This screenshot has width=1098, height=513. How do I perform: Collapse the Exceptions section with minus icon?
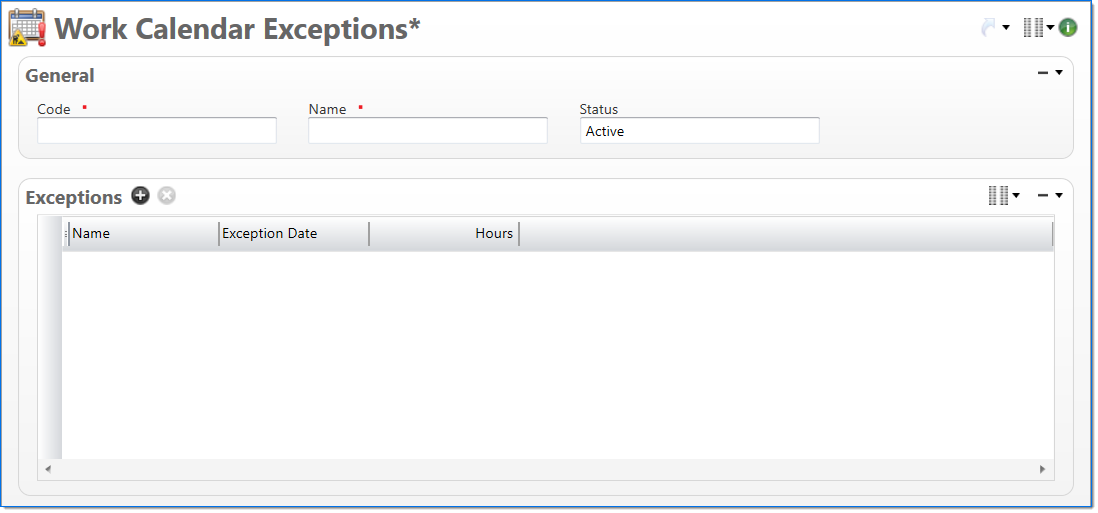click(1043, 196)
